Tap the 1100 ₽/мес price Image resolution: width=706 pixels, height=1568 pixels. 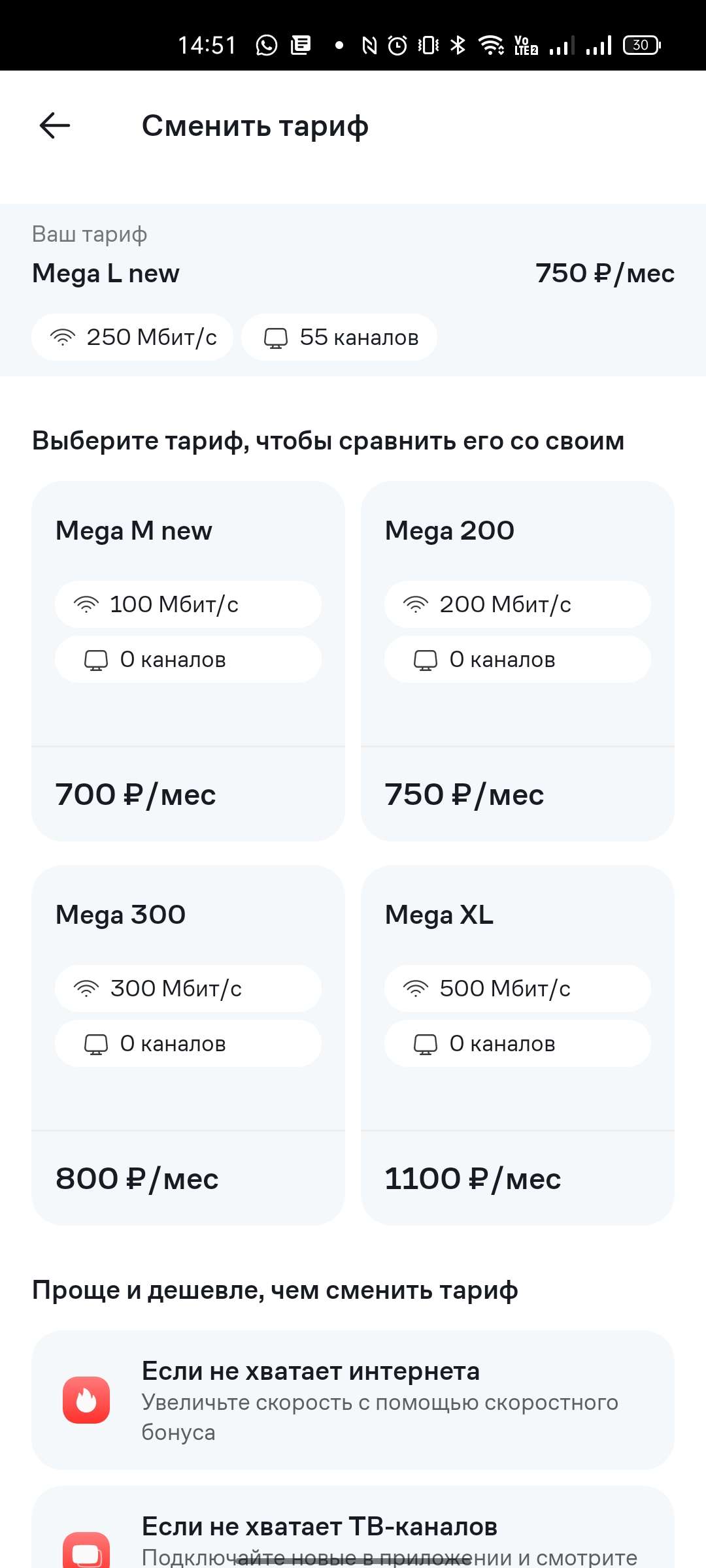[x=473, y=1179]
